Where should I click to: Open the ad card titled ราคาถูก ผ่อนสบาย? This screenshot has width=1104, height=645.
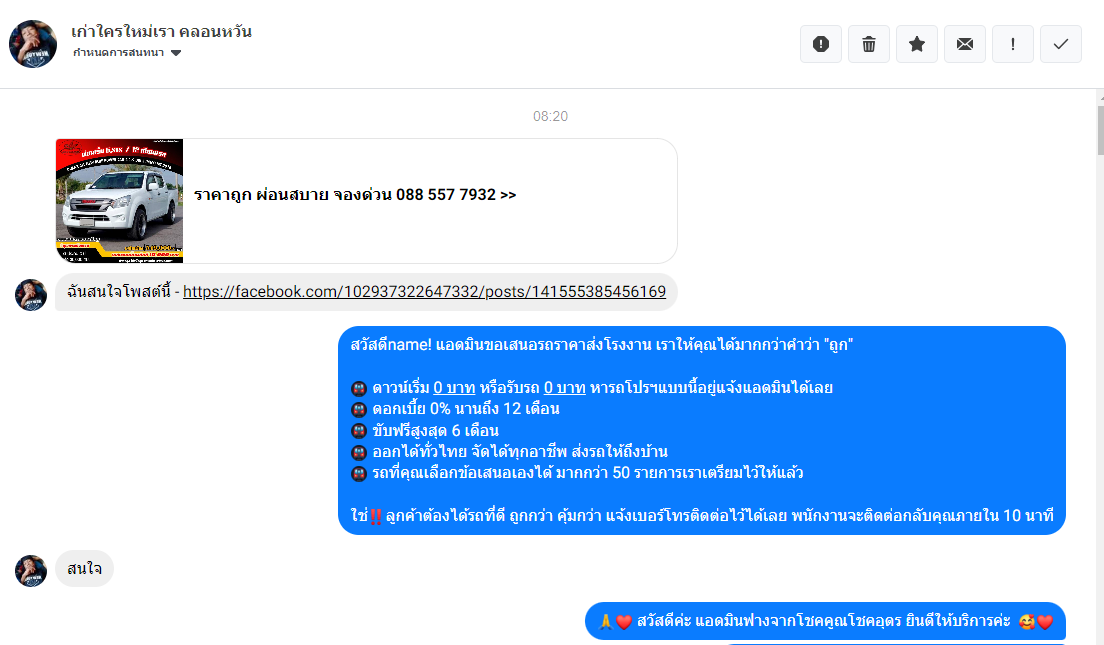pyautogui.click(x=366, y=201)
